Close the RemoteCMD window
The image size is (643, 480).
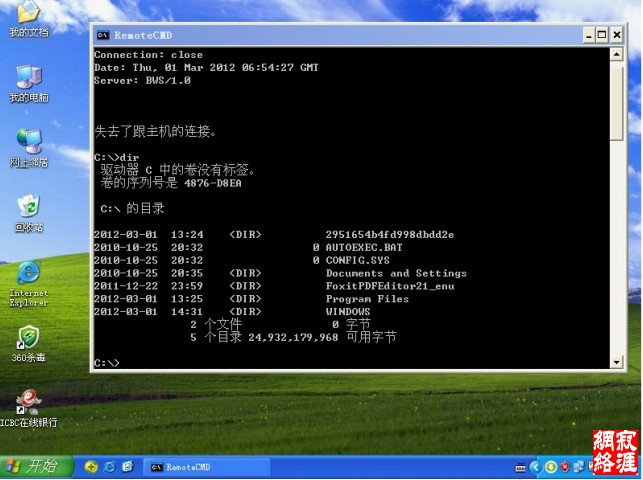coord(616,35)
